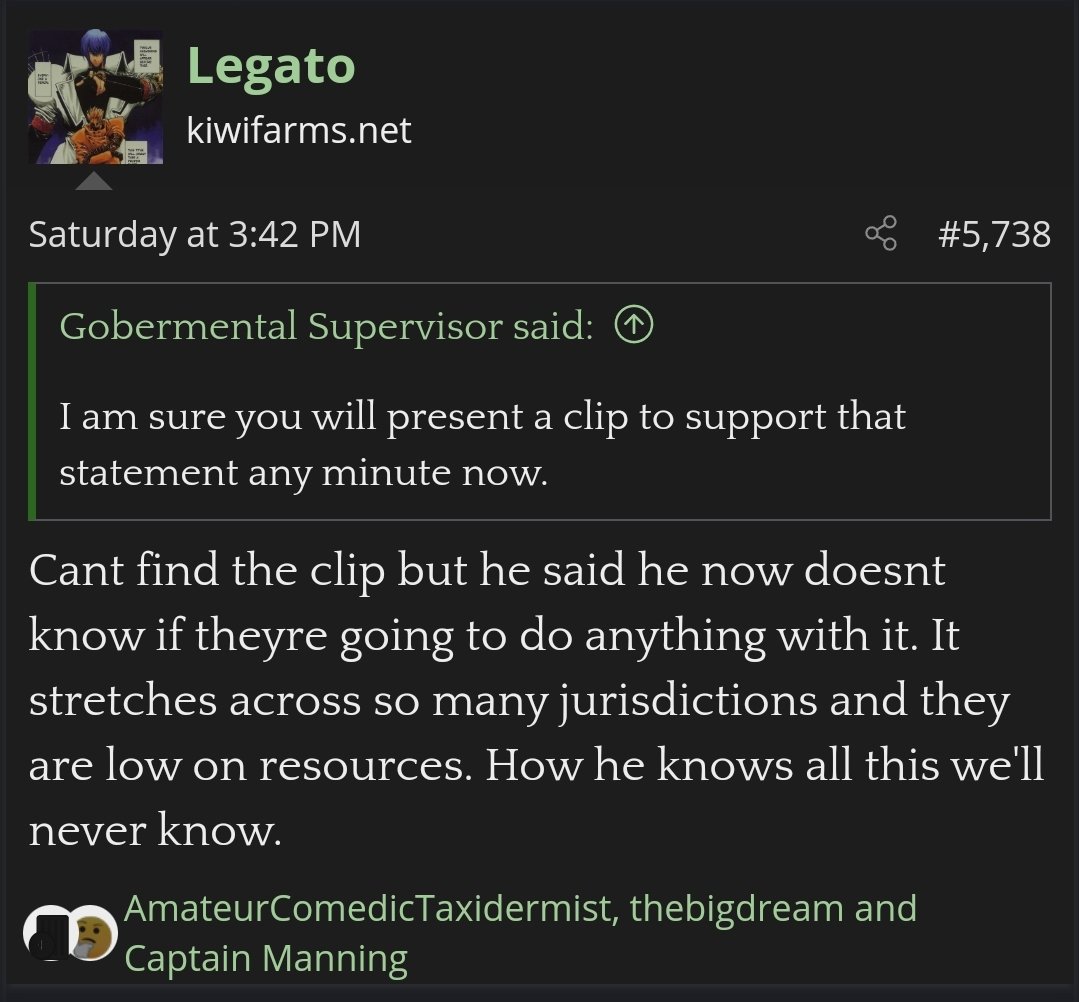Open Legato's avatar image

(x=96, y=97)
